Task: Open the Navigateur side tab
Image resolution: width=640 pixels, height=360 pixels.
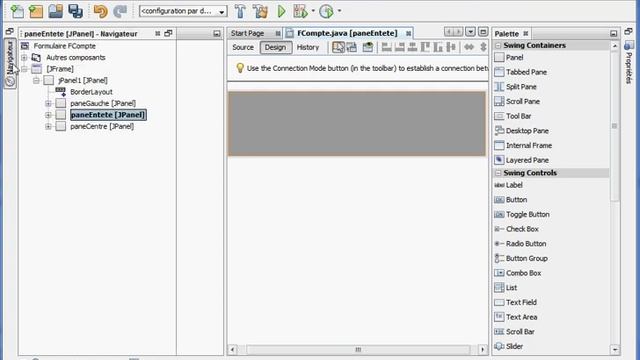Action: 10,63
